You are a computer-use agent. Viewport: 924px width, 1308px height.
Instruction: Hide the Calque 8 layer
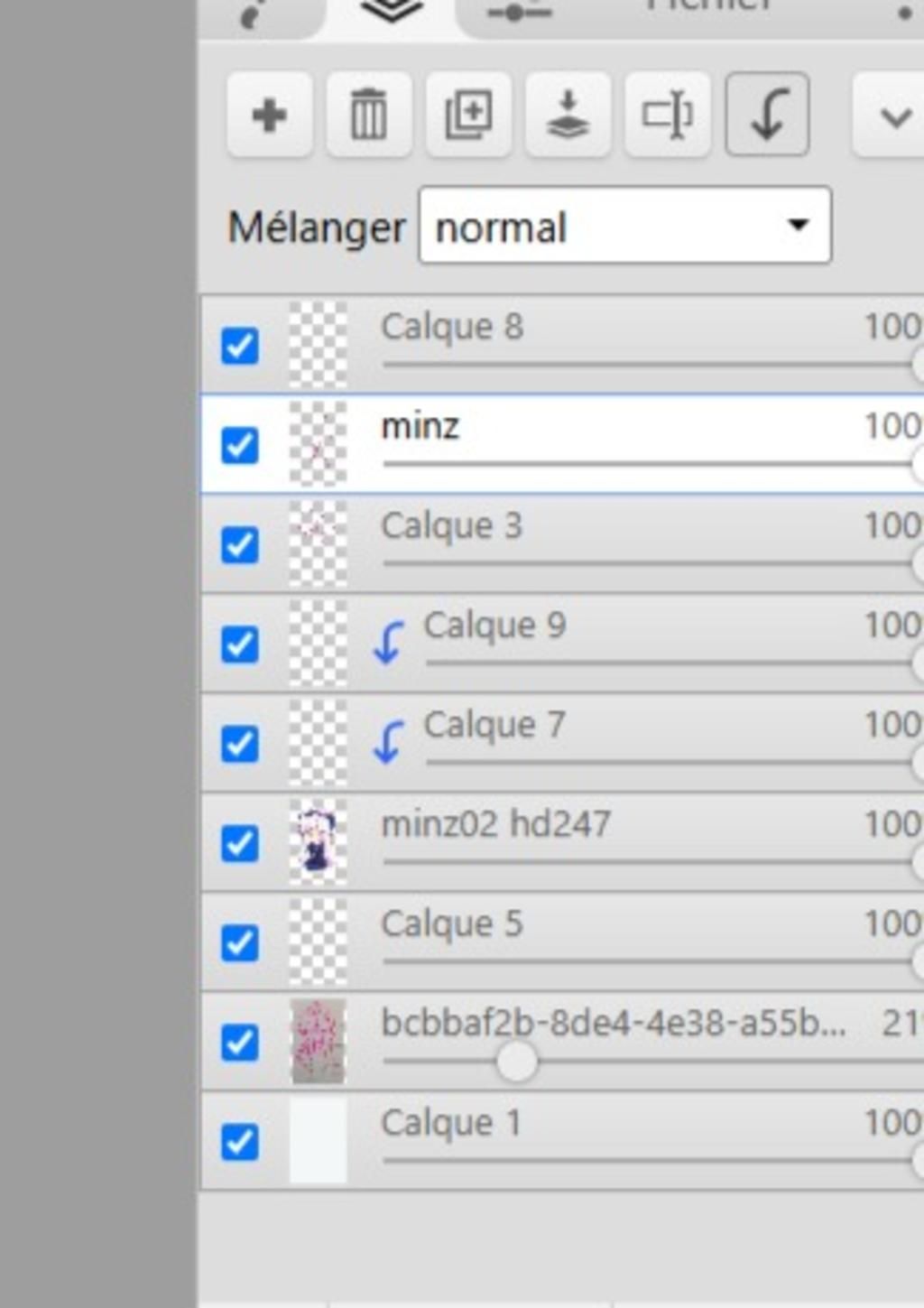point(240,346)
